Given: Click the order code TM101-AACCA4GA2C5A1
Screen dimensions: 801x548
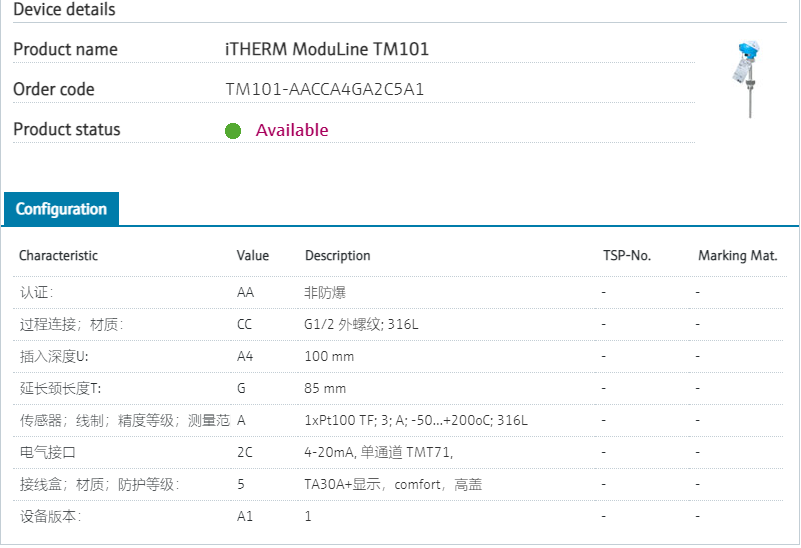Looking at the screenshot, I should click(325, 90).
